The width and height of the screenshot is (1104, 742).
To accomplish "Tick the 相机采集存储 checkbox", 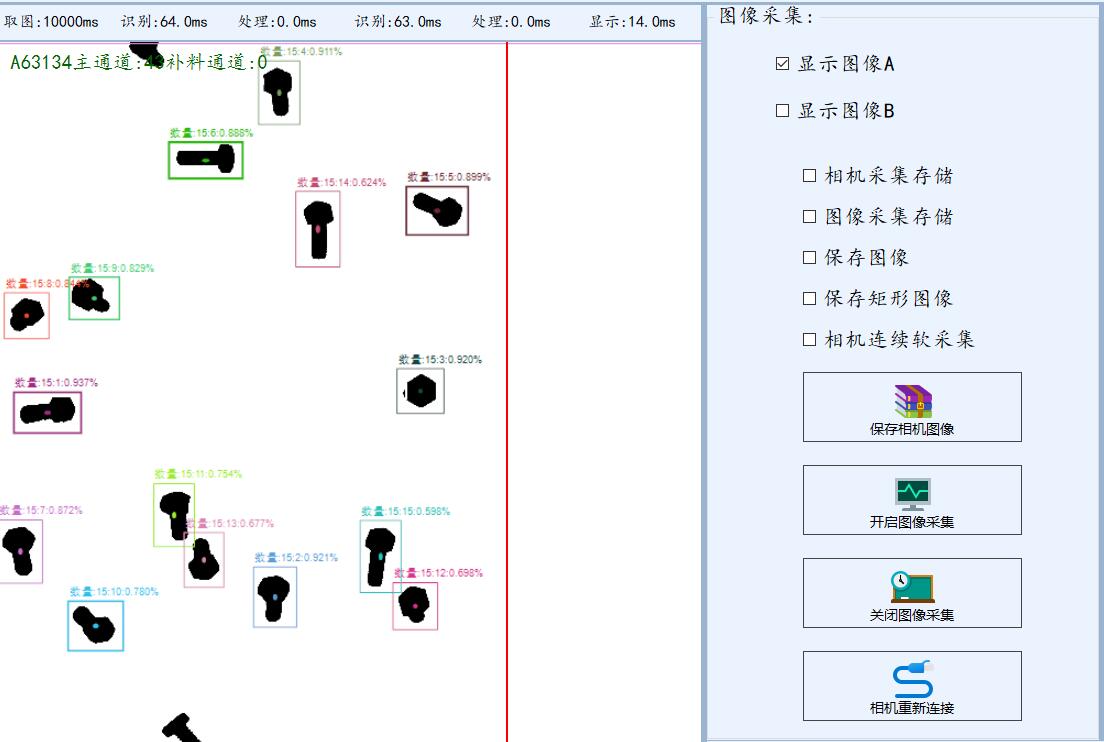I will point(810,176).
